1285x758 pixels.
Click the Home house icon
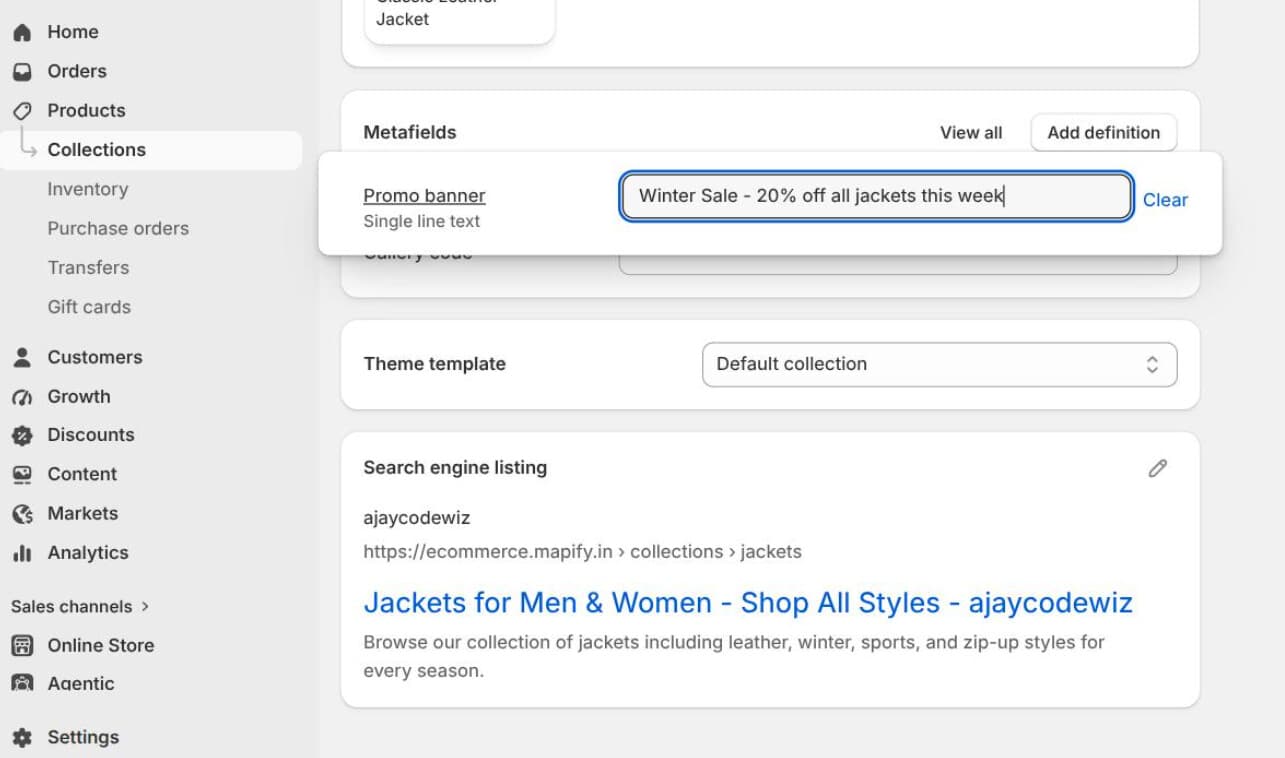click(x=22, y=32)
